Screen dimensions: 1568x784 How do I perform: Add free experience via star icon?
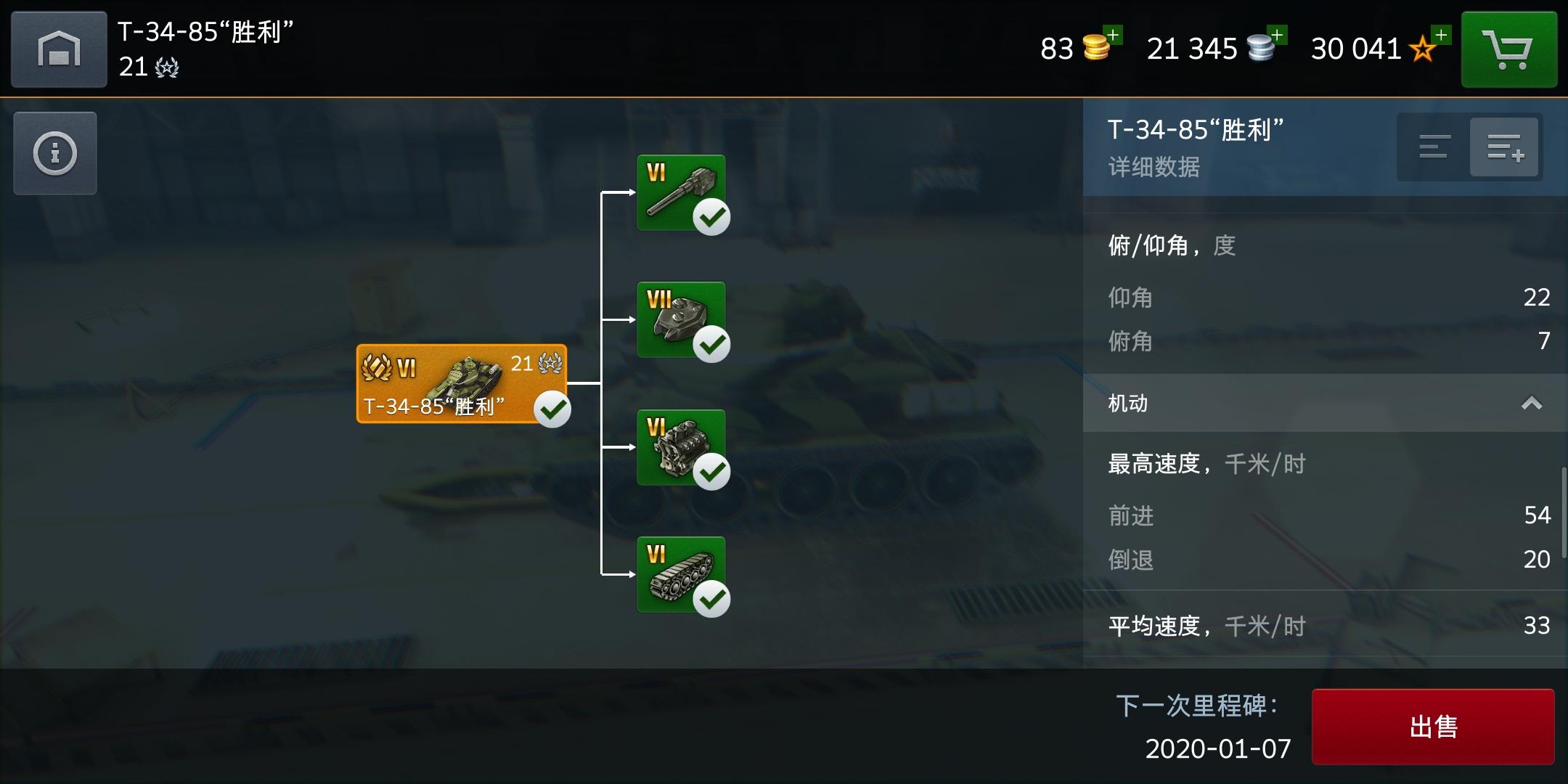click(1429, 45)
